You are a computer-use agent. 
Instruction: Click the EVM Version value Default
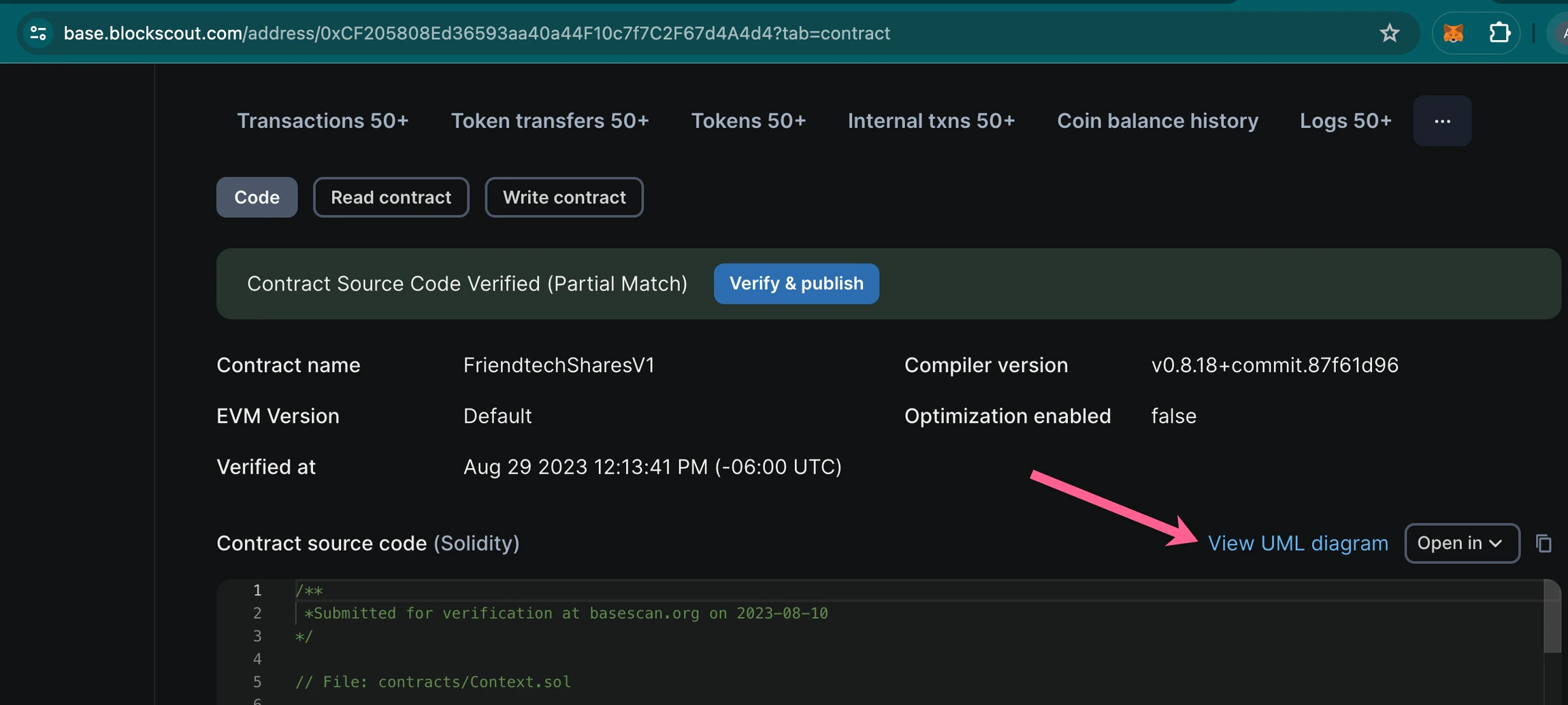tap(497, 416)
